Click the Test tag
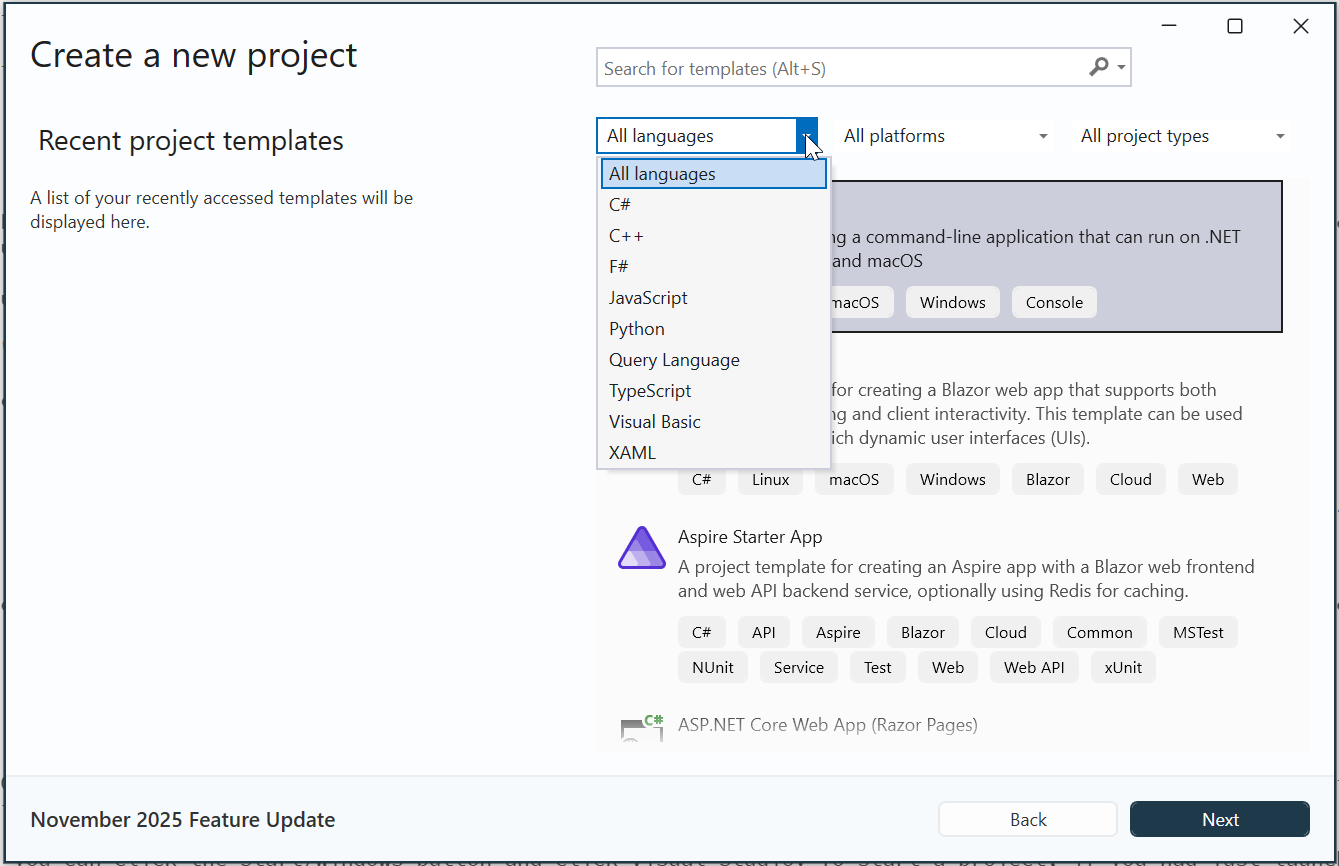Viewport: 1339px width, 866px height. (878, 667)
